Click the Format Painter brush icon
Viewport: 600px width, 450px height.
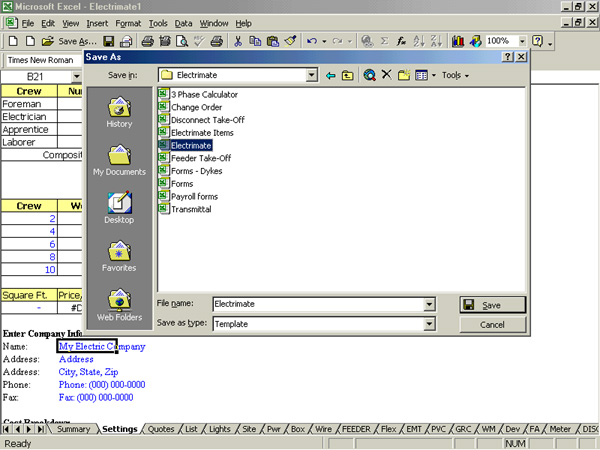click(x=290, y=41)
